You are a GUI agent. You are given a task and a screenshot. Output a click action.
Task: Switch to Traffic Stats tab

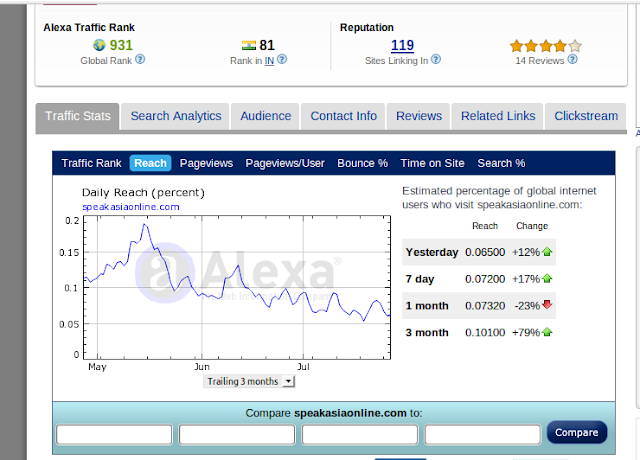tap(78, 116)
